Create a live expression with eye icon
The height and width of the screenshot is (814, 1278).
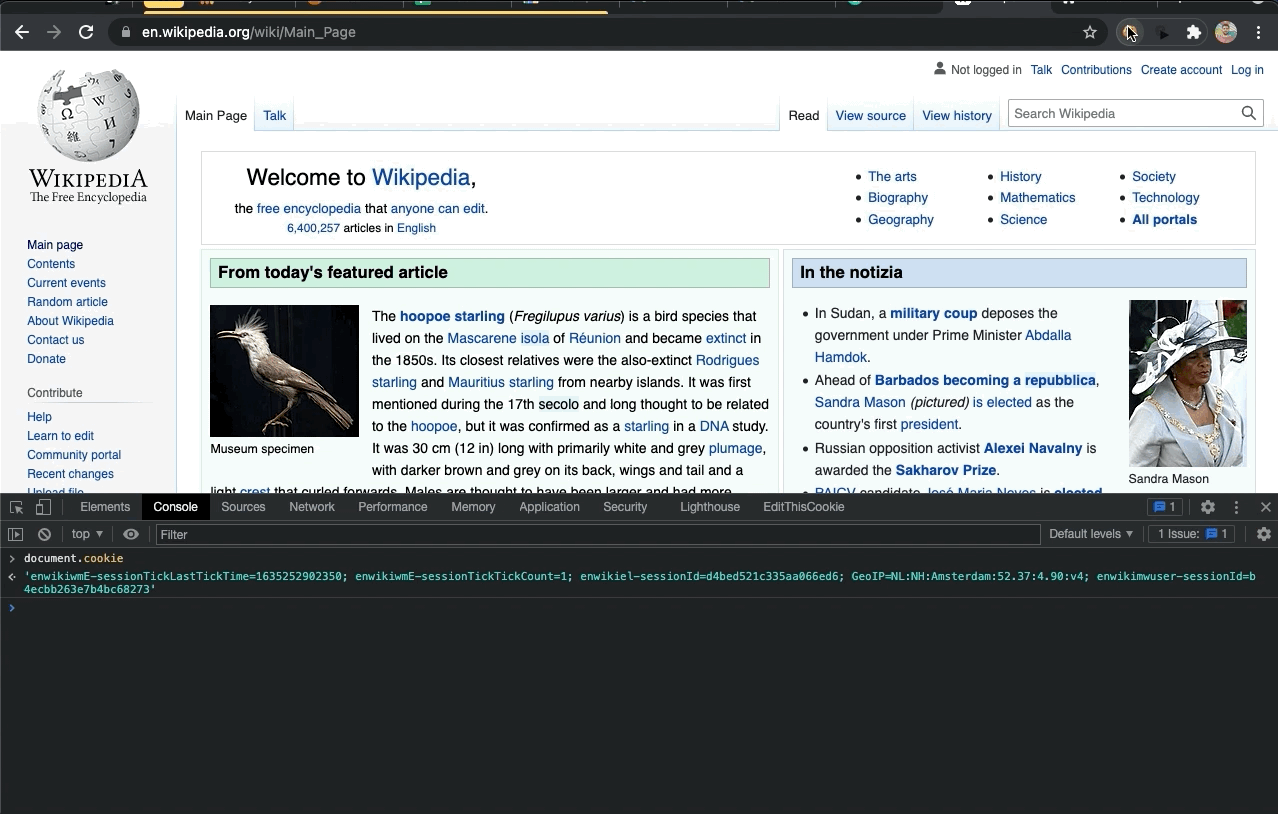[x=130, y=534]
